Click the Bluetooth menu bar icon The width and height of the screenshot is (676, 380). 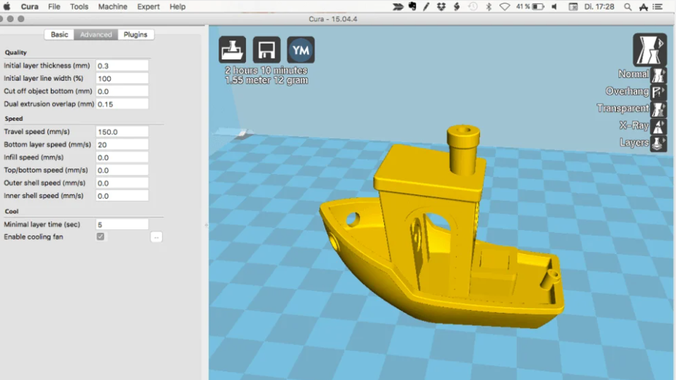pos(488,6)
